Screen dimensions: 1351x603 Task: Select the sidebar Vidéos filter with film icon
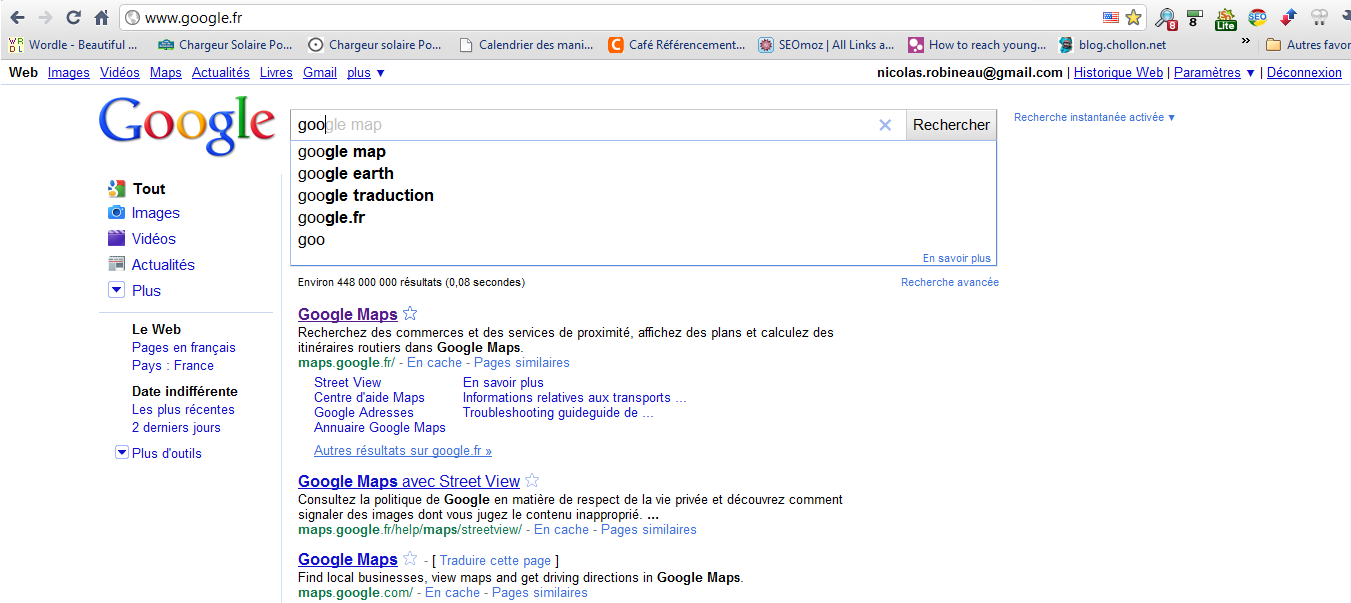click(x=141, y=239)
